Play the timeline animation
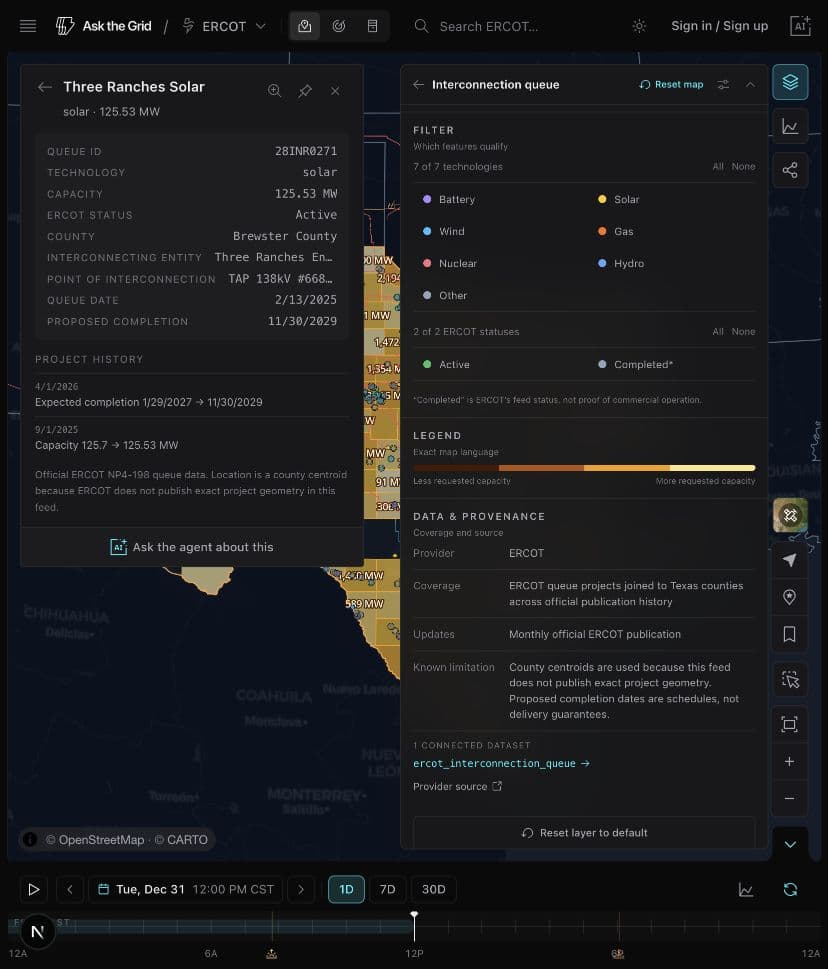 tap(33, 889)
